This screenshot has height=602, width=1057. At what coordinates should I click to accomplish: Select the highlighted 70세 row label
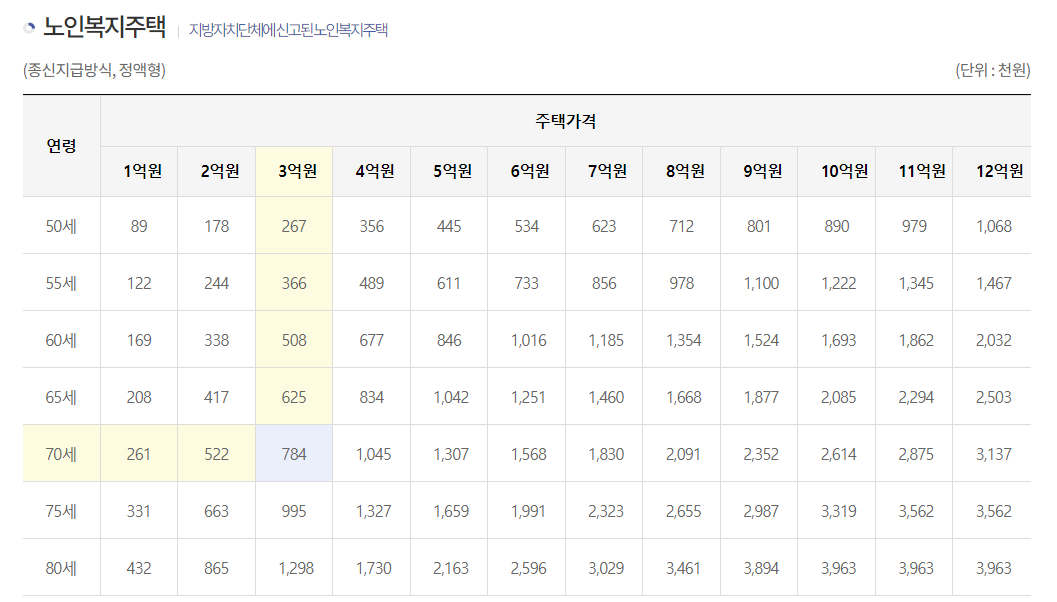[61, 454]
